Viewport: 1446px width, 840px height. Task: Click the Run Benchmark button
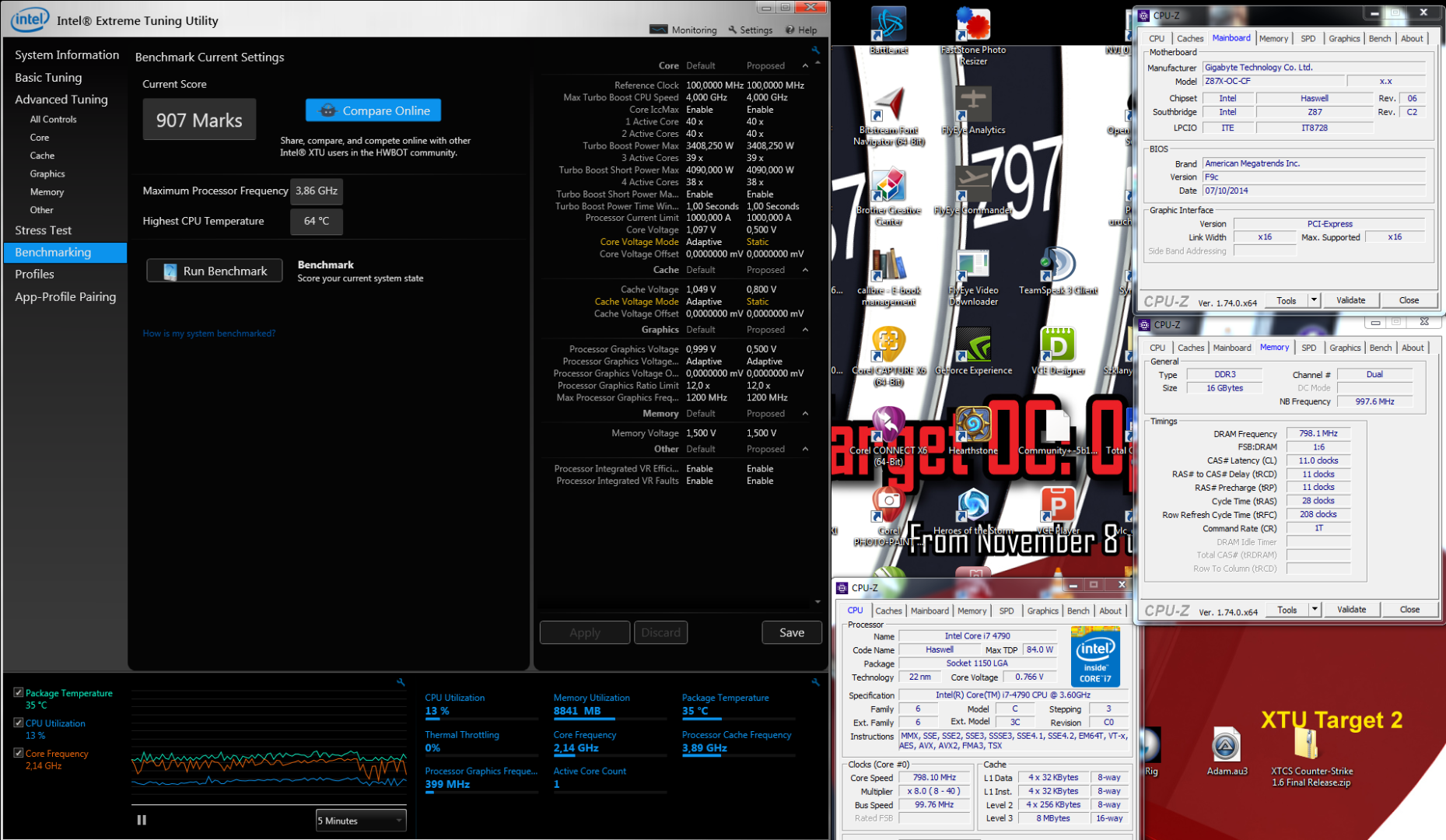point(215,271)
